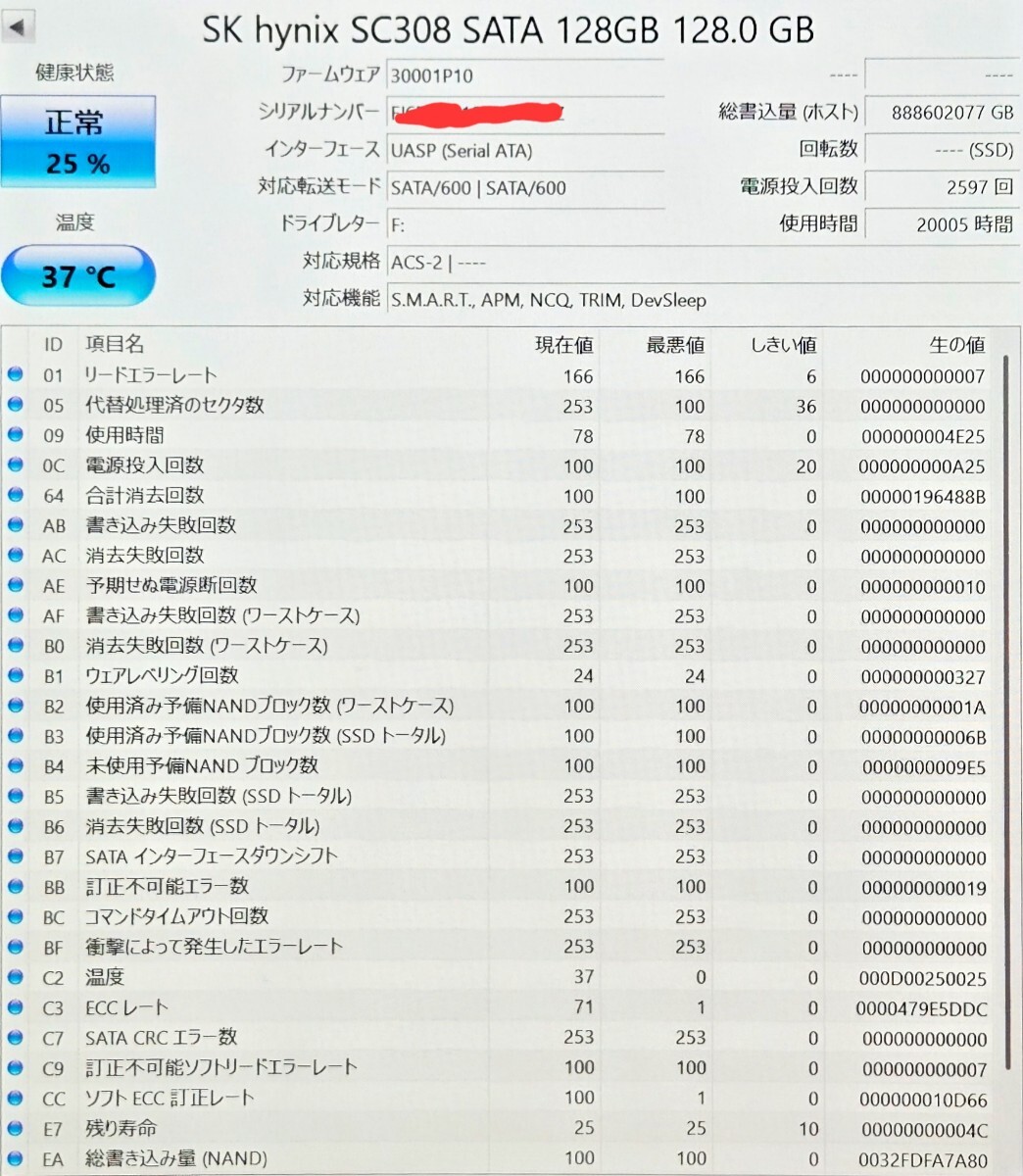Viewport: 1023px width, 1176px height.
Task: Click status dot for 05 代替処理済のセクタ数
Action: click(x=15, y=404)
